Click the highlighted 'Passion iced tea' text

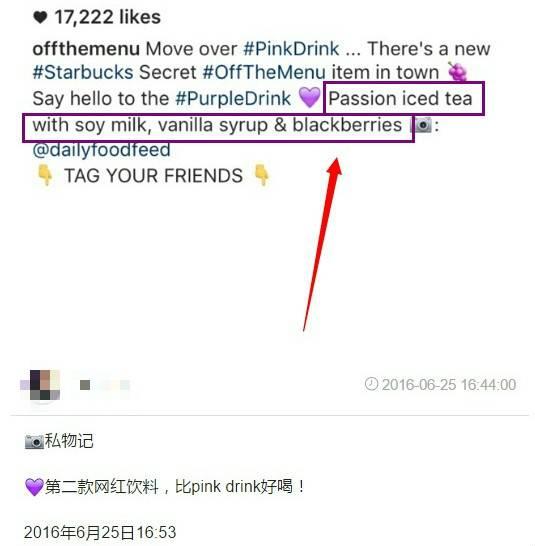401,99
